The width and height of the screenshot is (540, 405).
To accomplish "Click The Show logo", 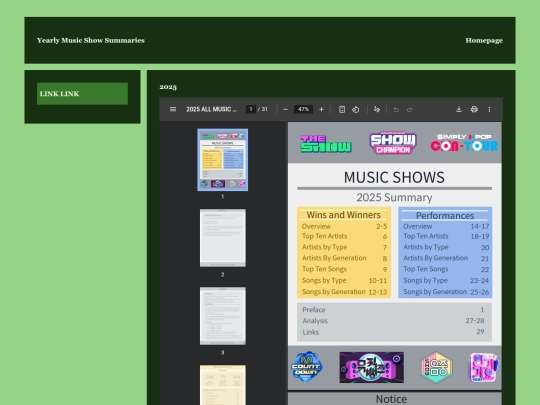I will (x=326, y=144).
